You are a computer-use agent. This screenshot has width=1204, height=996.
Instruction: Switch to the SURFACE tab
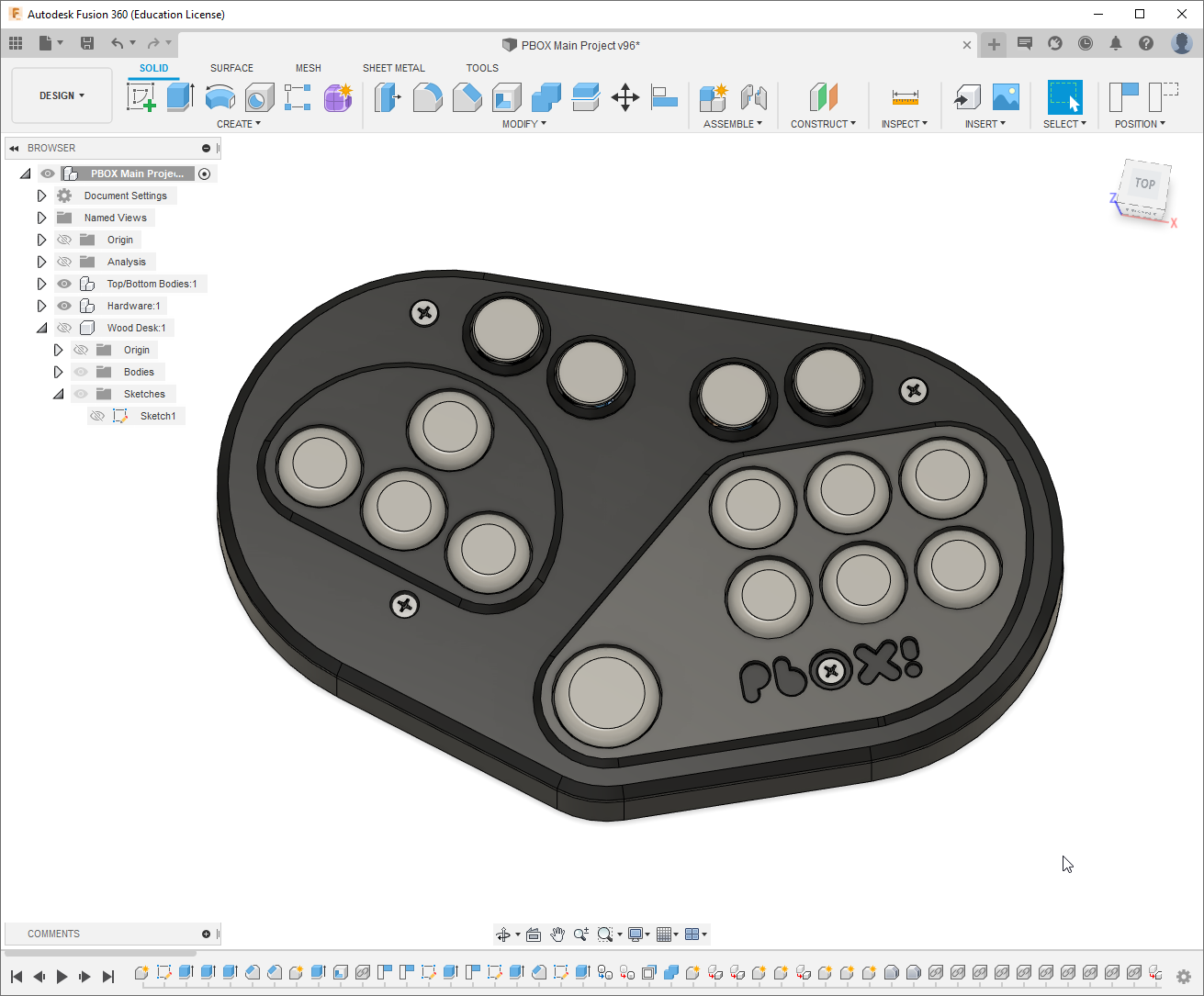coord(231,67)
